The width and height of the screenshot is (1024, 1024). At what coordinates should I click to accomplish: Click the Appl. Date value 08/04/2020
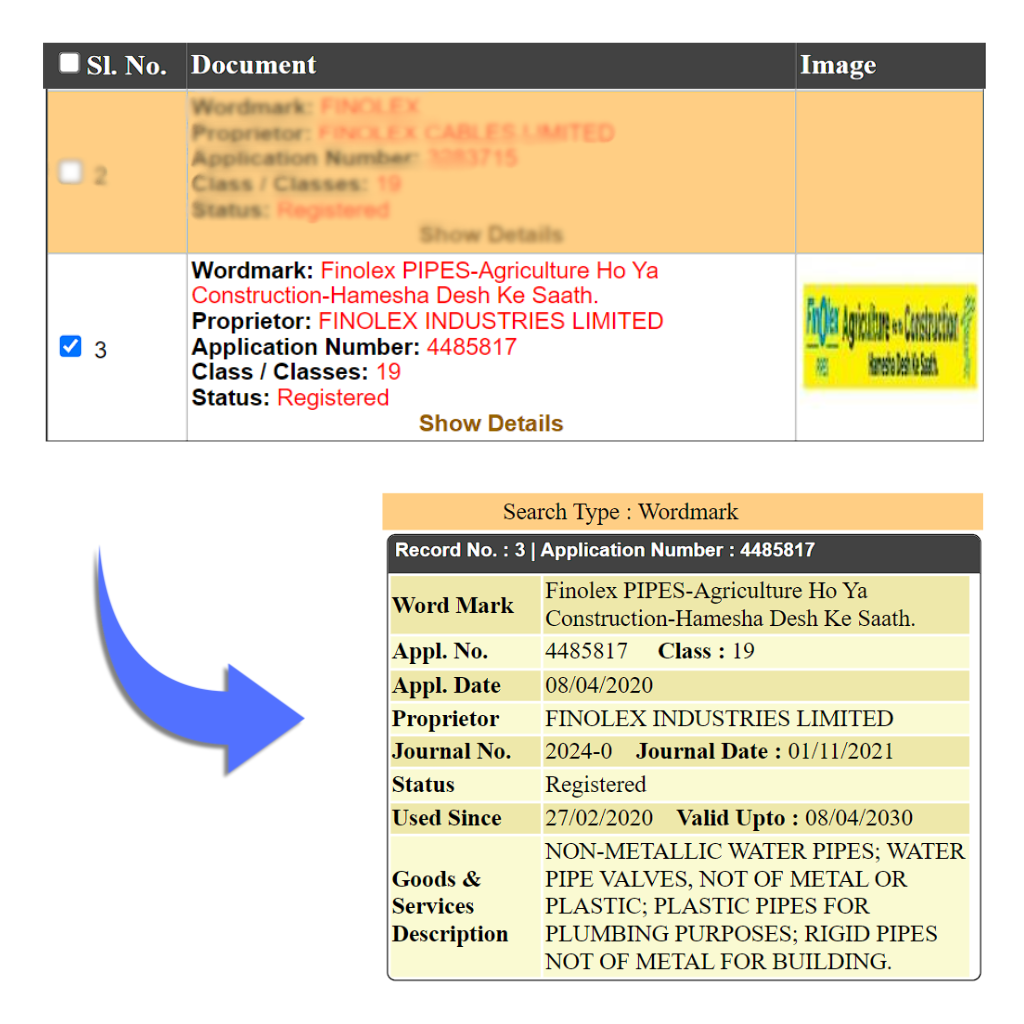[598, 686]
